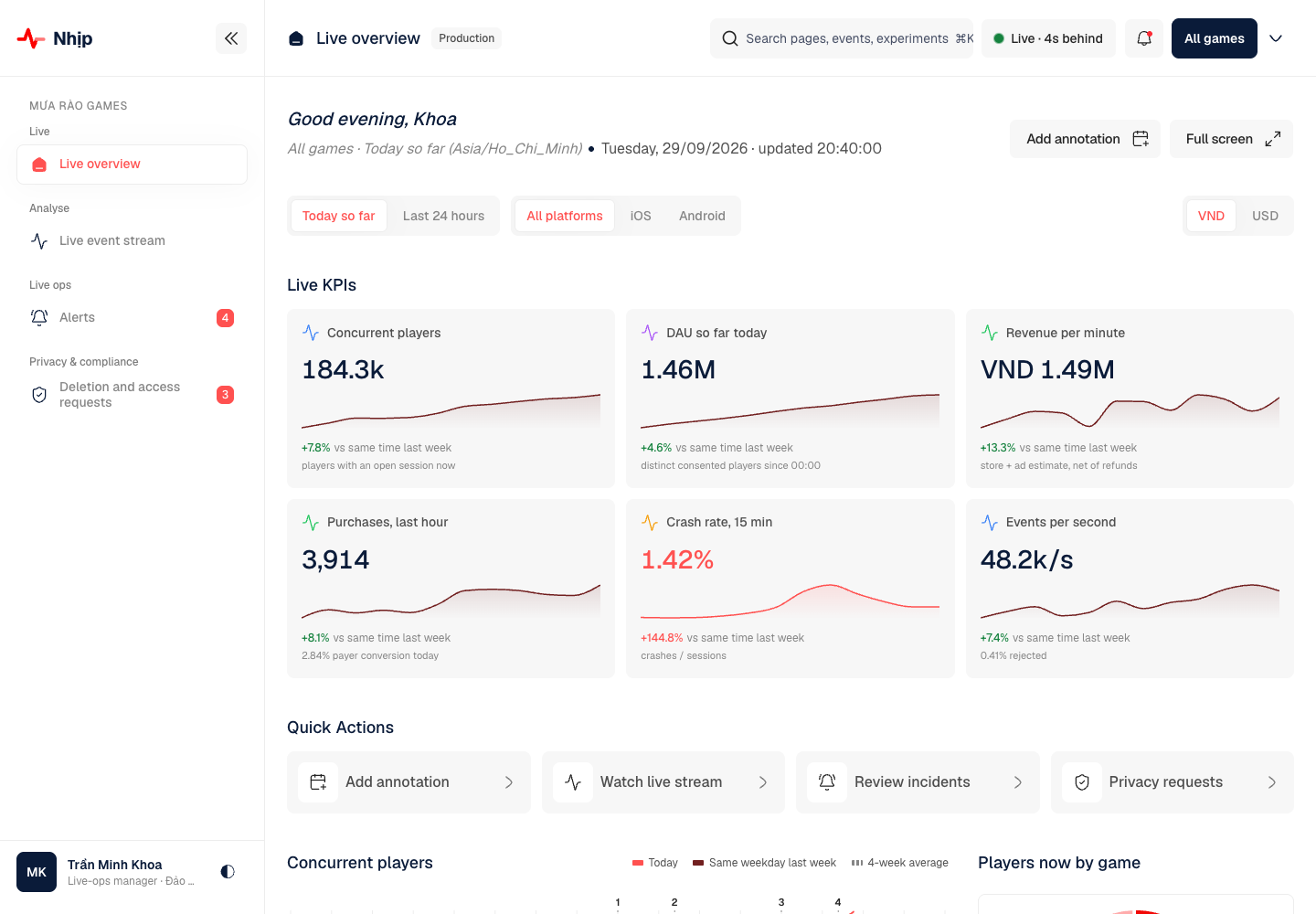The image size is (1316, 914).
Task: Select VND currency
Action: pos(1211,216)
